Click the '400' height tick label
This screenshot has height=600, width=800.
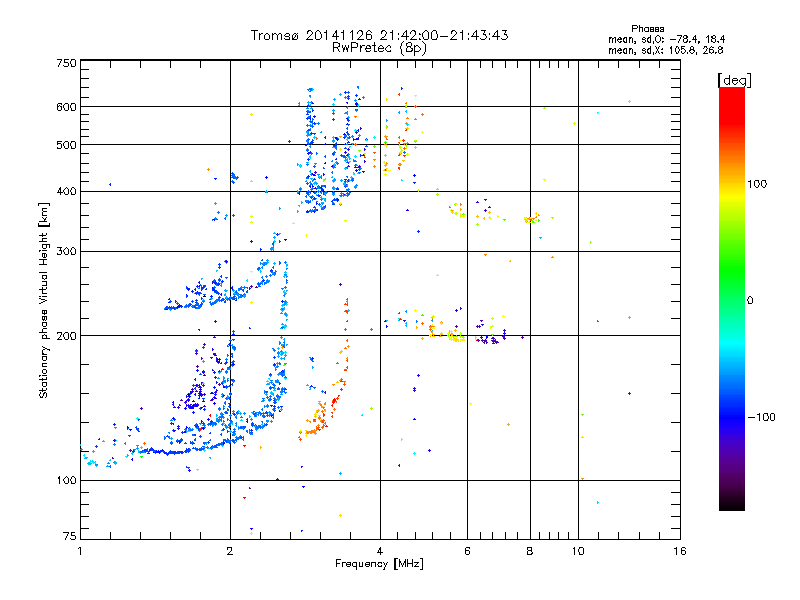[x=66, y=191]
